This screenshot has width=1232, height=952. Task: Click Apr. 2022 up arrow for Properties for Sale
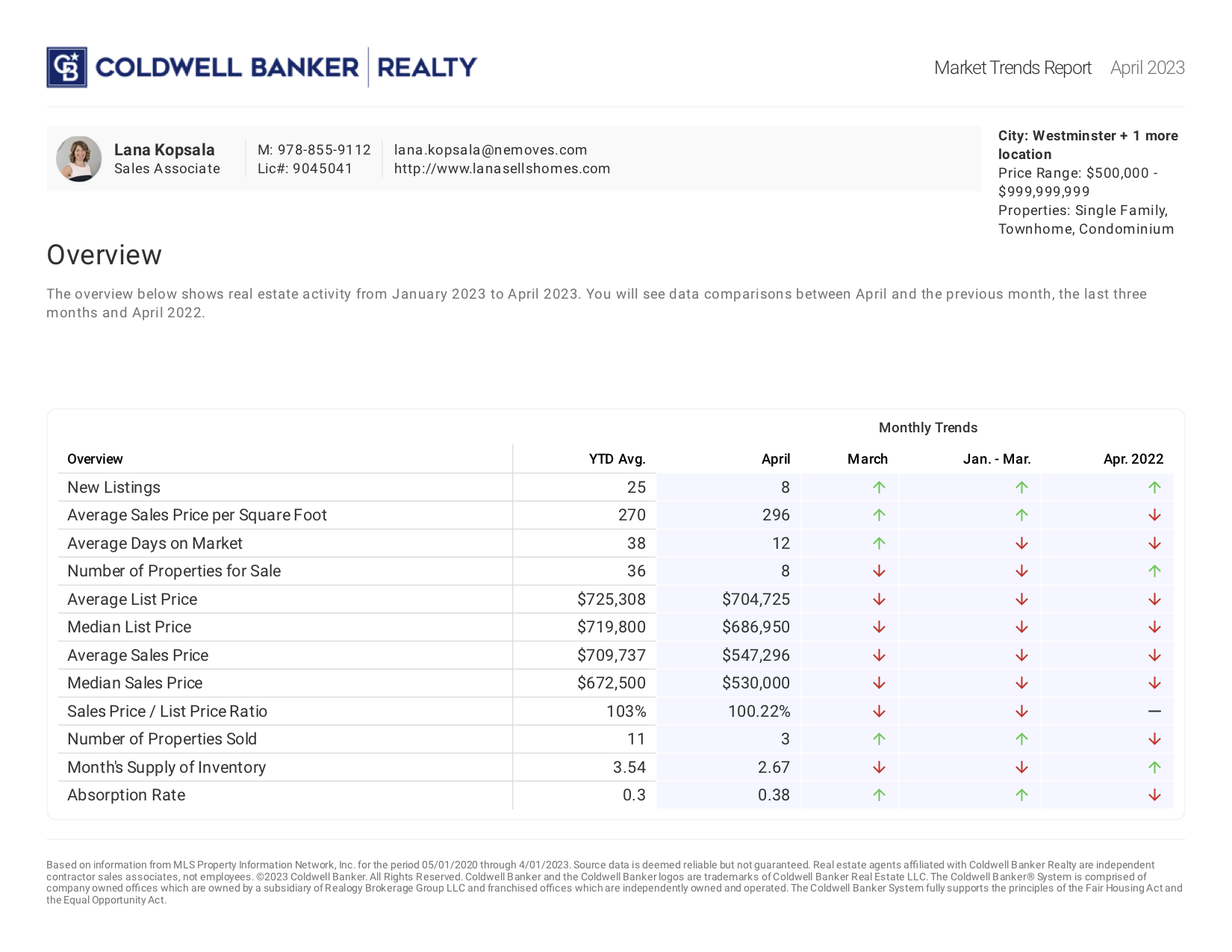(x=1154, y=571)
